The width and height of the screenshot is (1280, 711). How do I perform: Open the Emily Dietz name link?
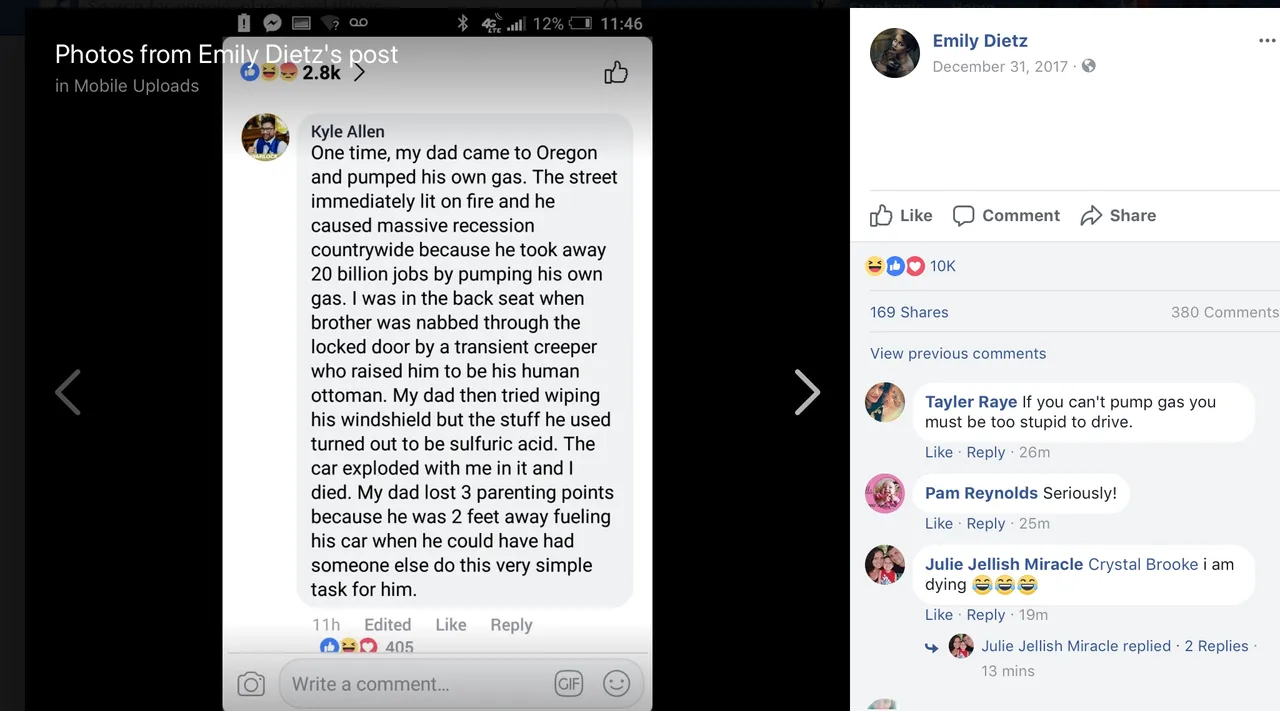pos(980,41)
